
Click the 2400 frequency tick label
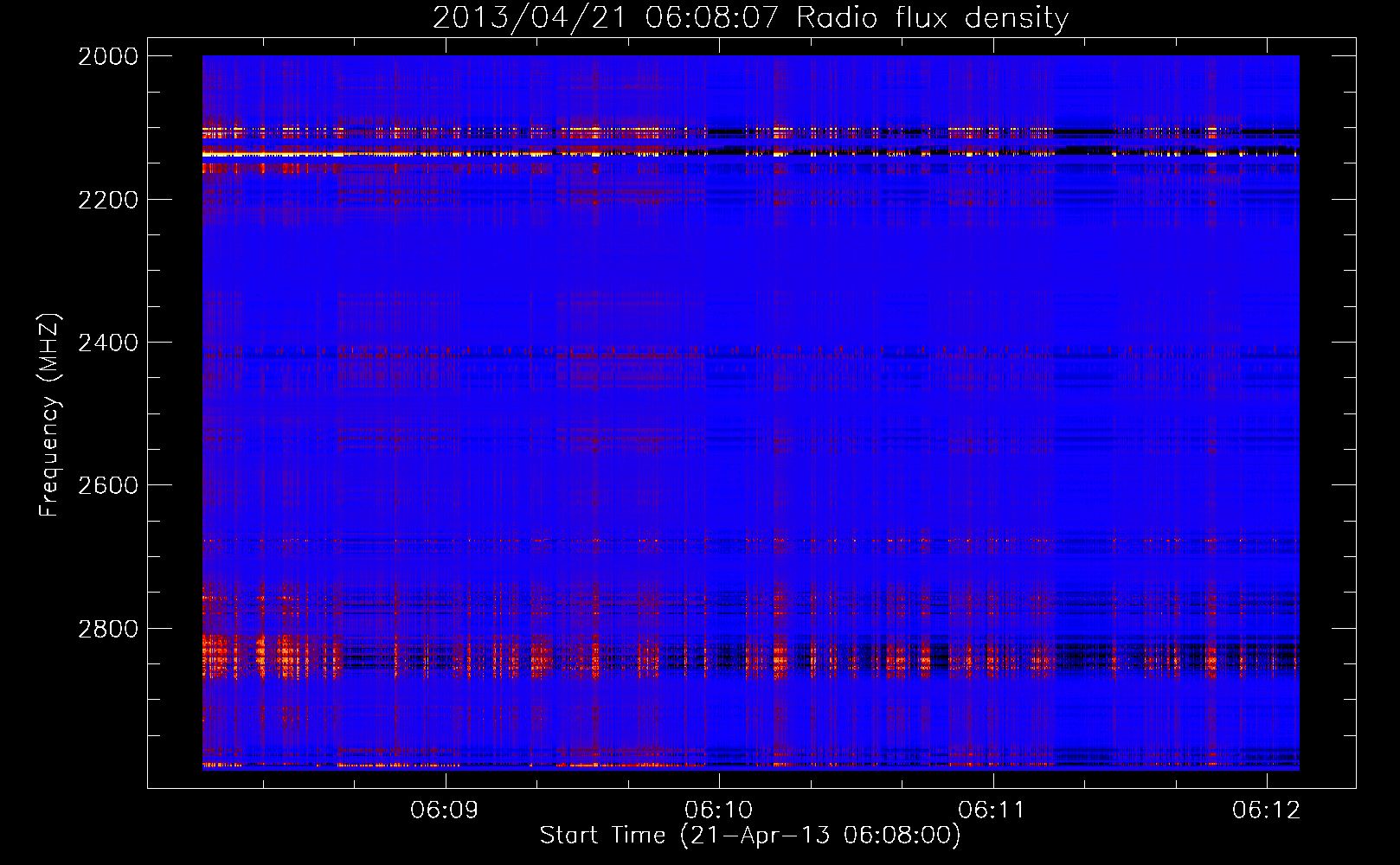[108, 343]
